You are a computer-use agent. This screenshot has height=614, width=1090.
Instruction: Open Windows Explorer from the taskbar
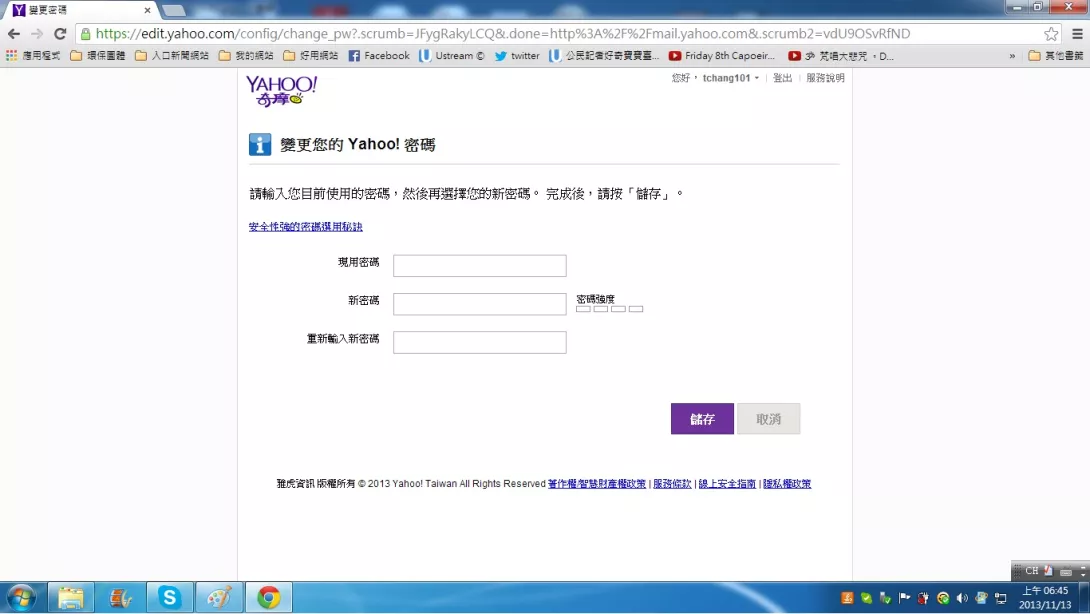71,598
